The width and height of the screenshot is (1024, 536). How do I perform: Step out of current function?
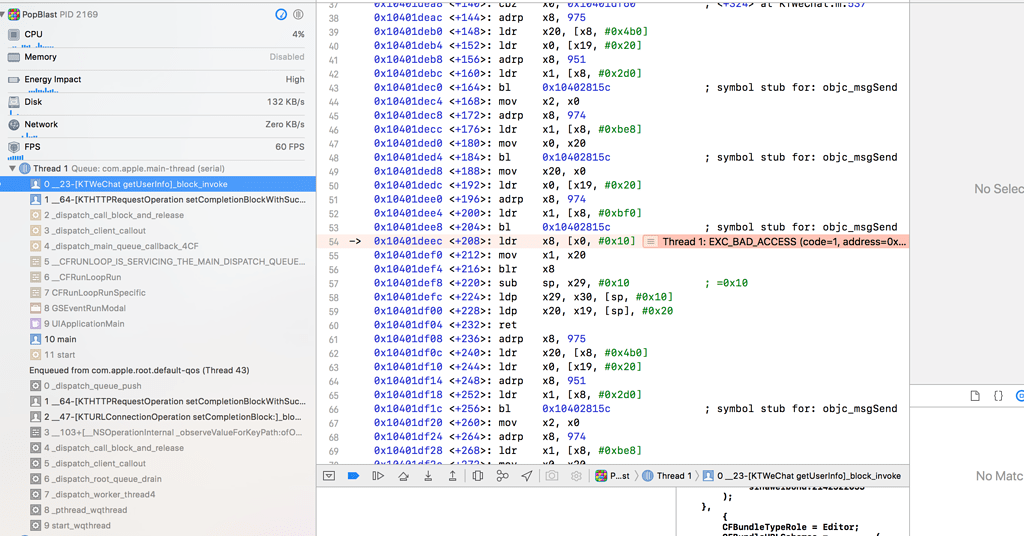pos(452,476)
